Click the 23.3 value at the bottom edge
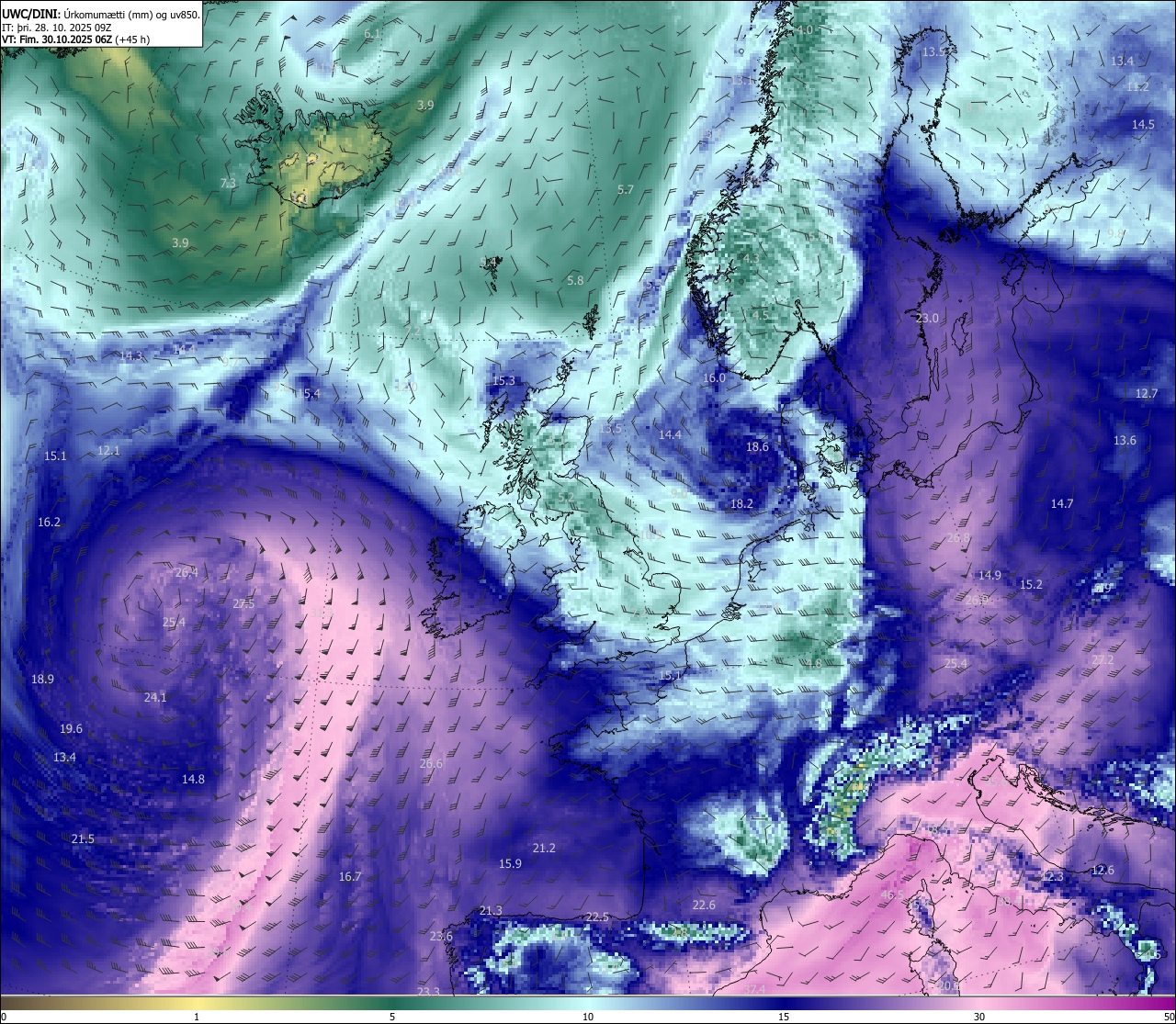The height and width of the screenshot is (1024, 1176). tap(428, 992)
